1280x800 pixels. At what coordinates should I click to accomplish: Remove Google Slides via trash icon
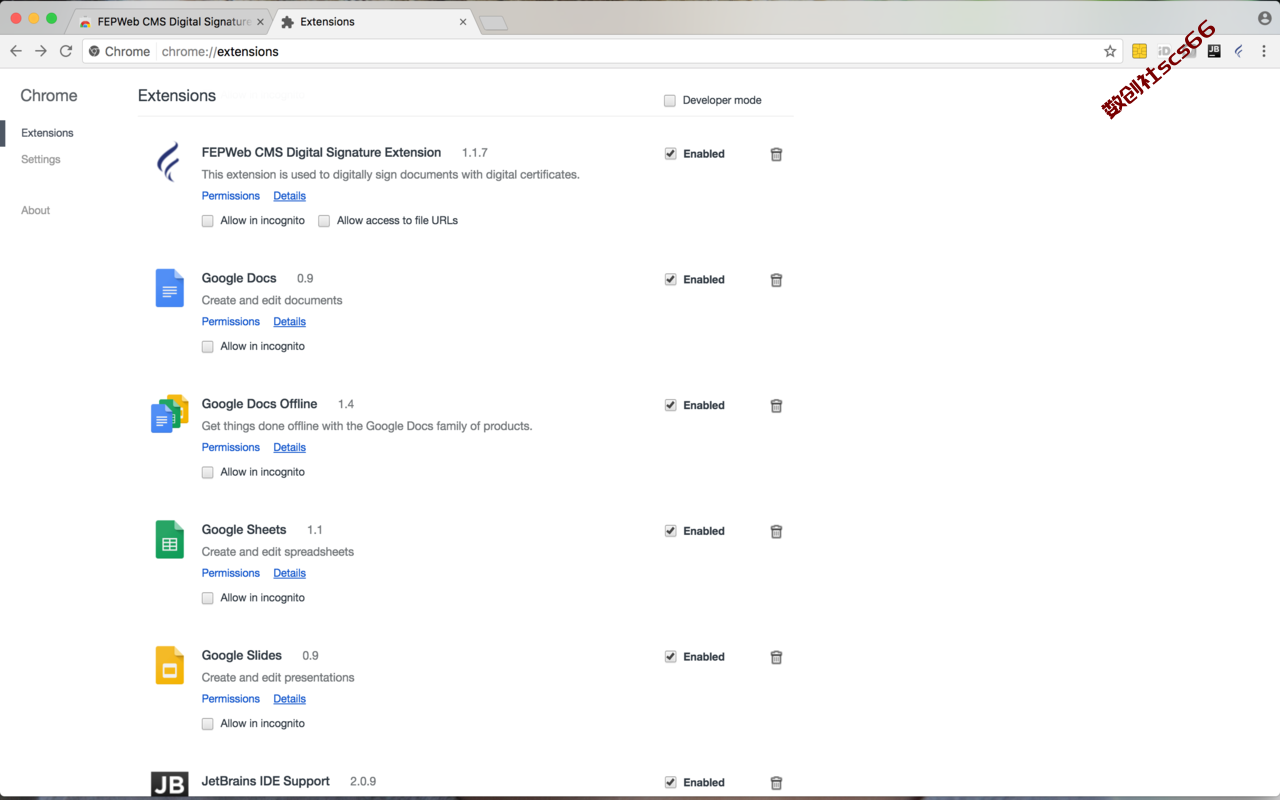[x=776, y=657]
